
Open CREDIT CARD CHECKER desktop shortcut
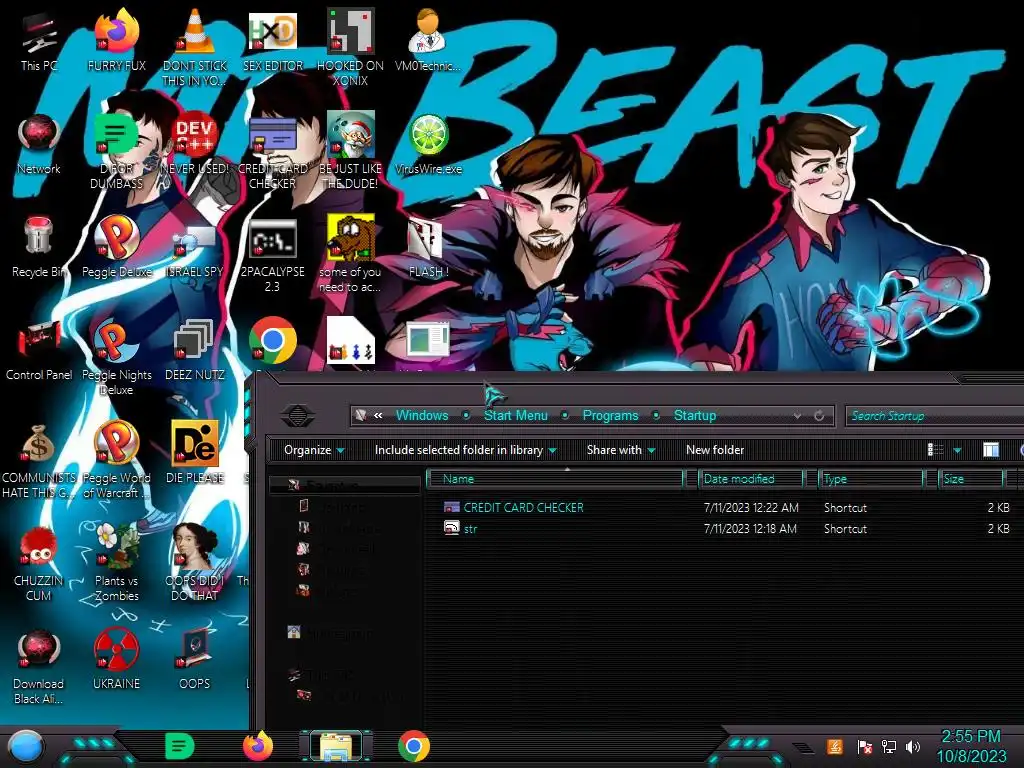point(272,152)
